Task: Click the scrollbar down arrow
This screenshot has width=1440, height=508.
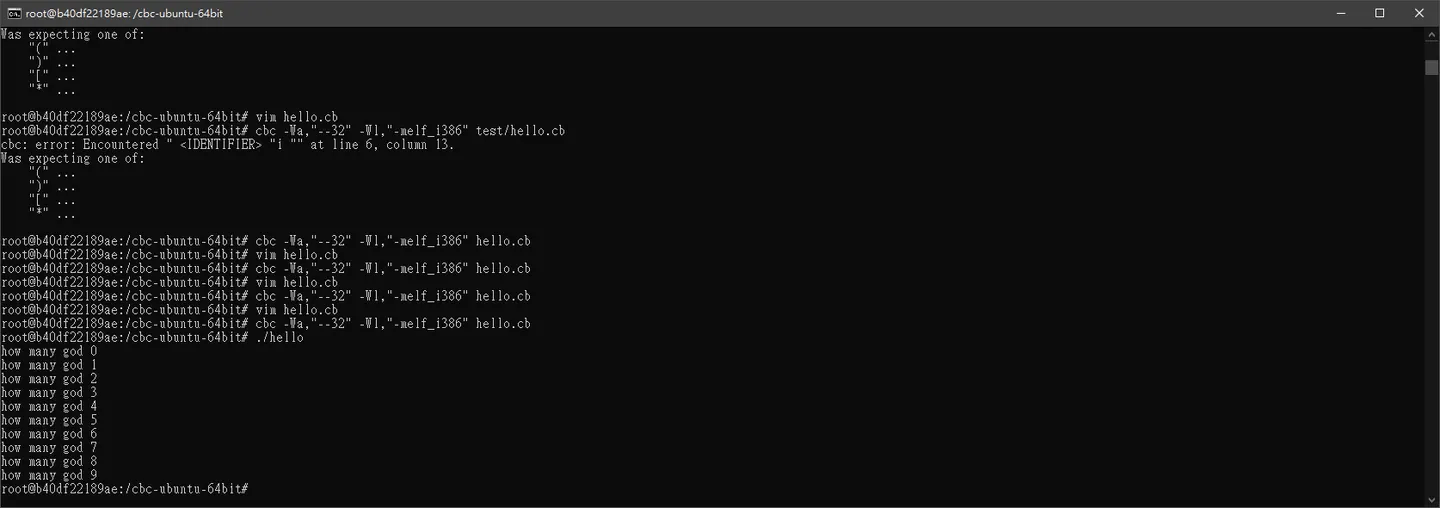Action: click(x=1431, y=499)
